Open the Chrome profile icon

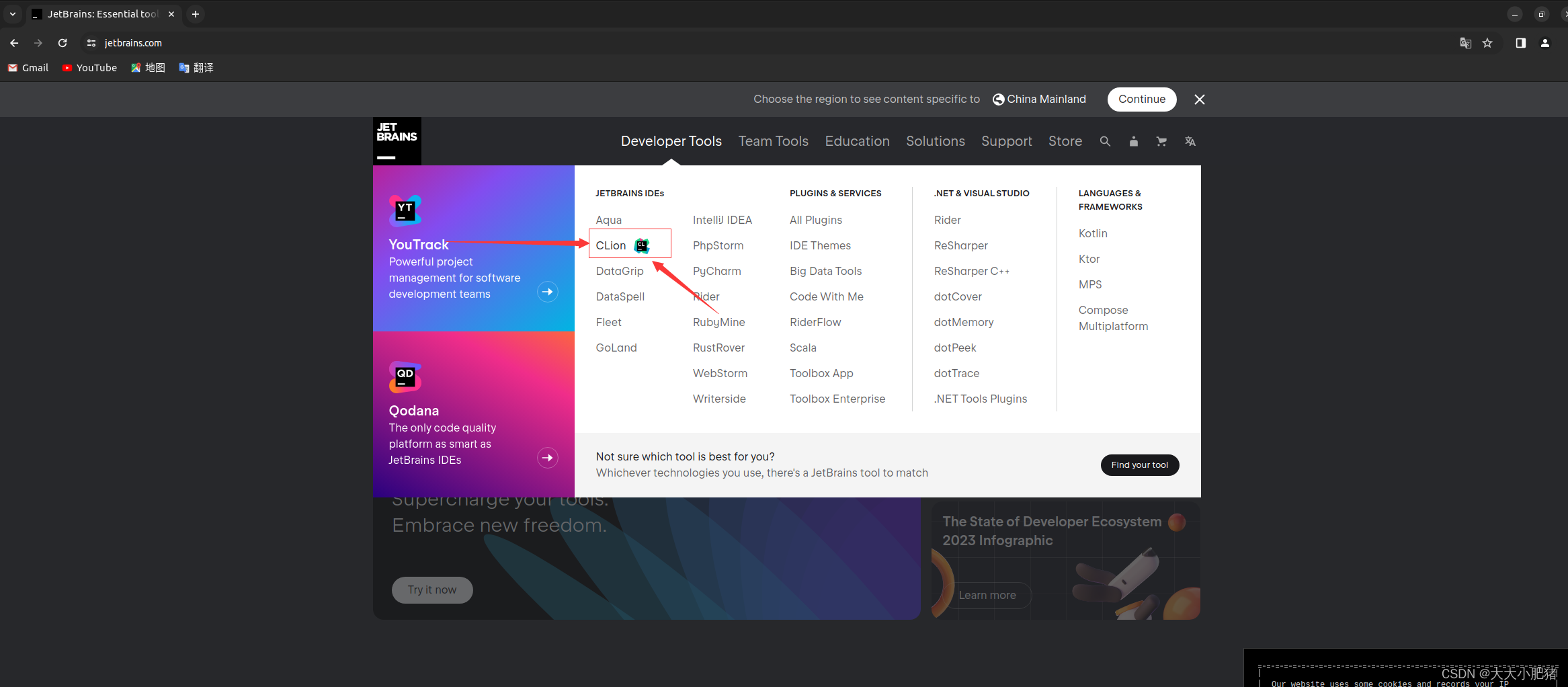tap(1545, 43)
